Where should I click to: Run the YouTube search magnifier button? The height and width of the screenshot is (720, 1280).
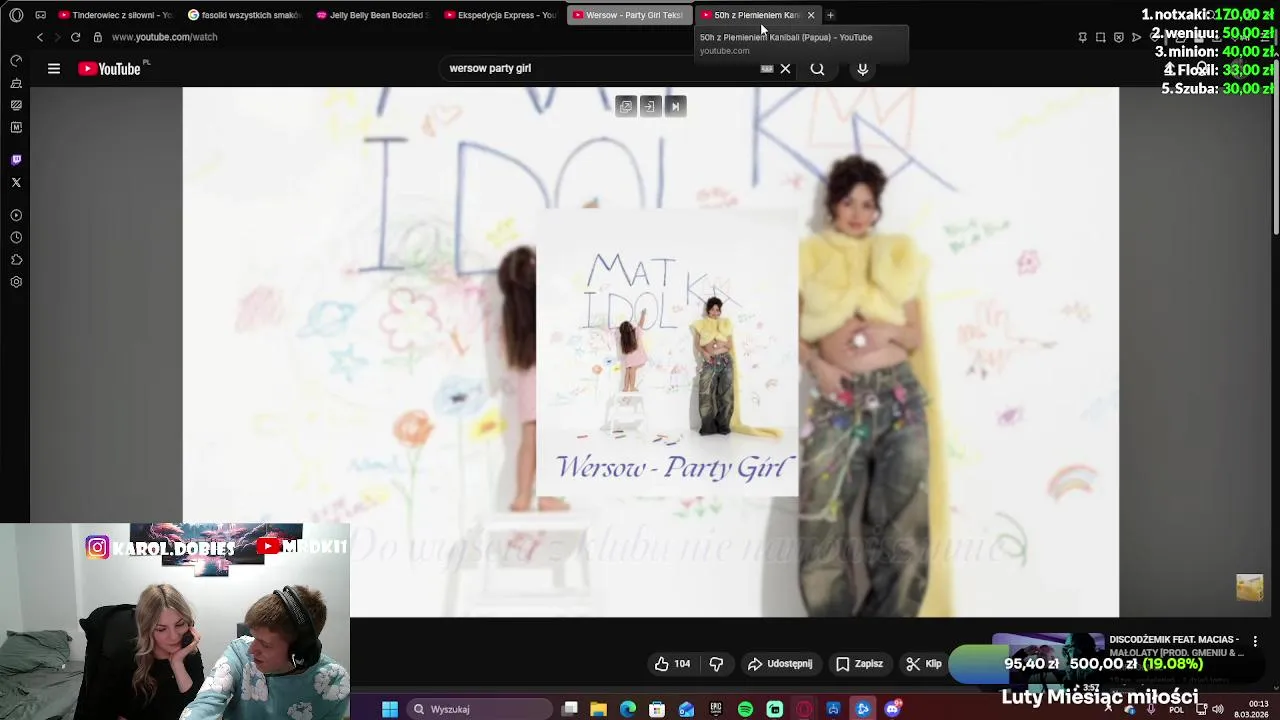818,68
